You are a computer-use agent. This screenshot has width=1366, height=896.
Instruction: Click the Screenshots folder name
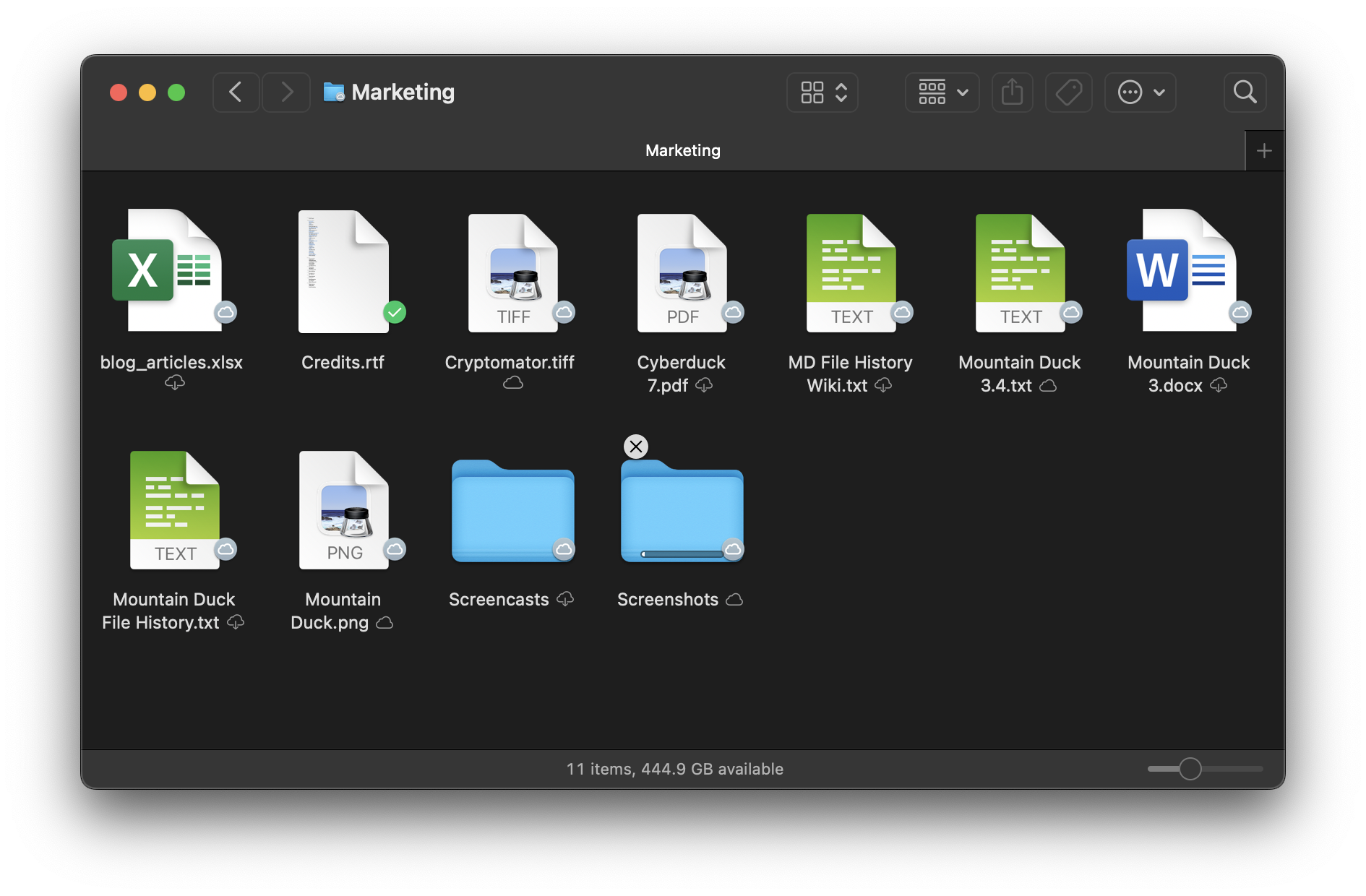click(668, 599)
